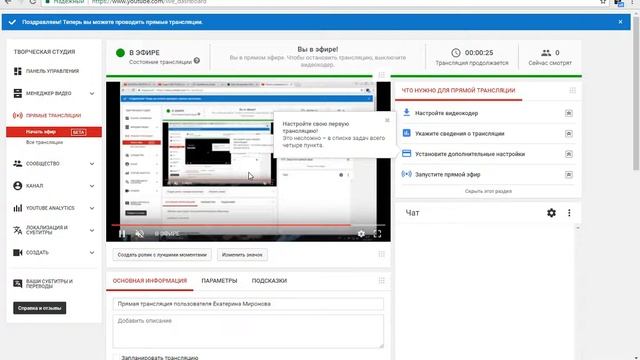Click the stream title input field
Viewport: 640px width, 360px height.
point(248,304)
